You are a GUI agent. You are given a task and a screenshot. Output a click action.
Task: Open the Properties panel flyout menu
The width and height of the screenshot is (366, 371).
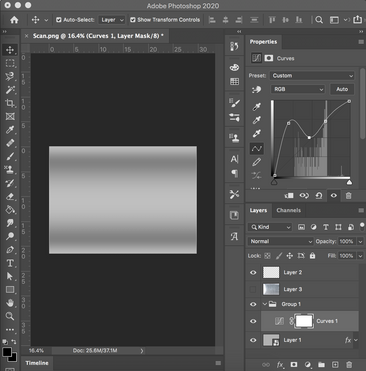[x=361, y=42]
